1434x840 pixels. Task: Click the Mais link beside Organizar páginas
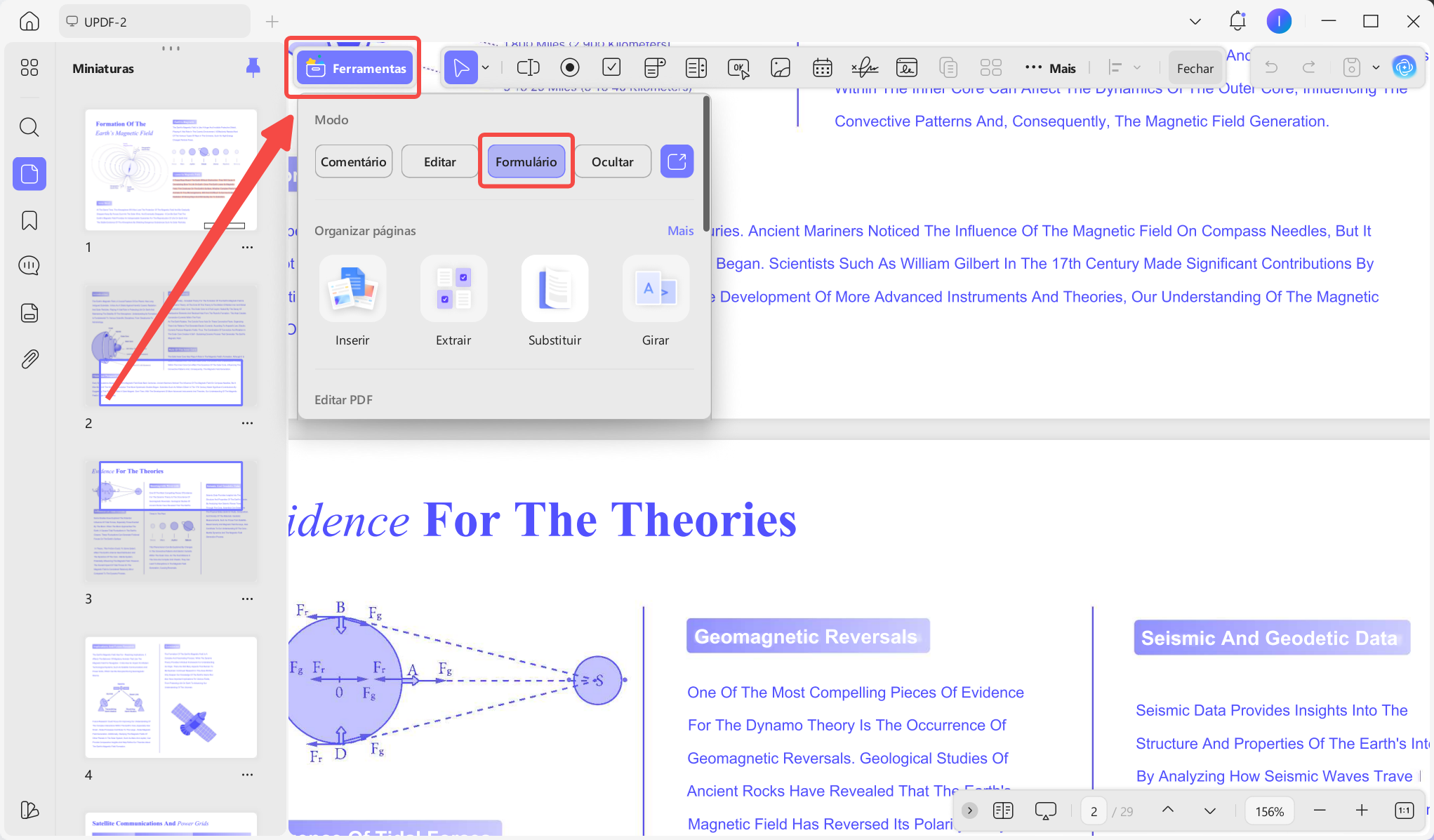click(x=680, y=231)
